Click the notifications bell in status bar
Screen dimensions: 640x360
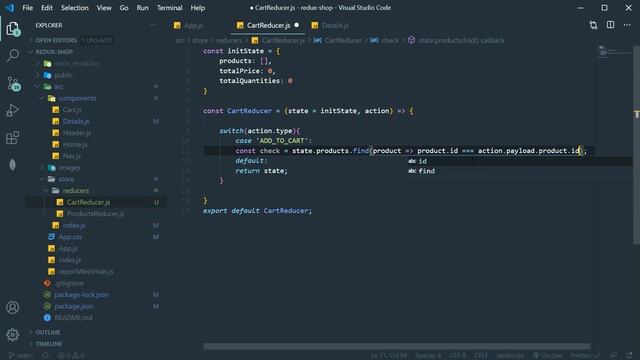[x=630, y=356]
